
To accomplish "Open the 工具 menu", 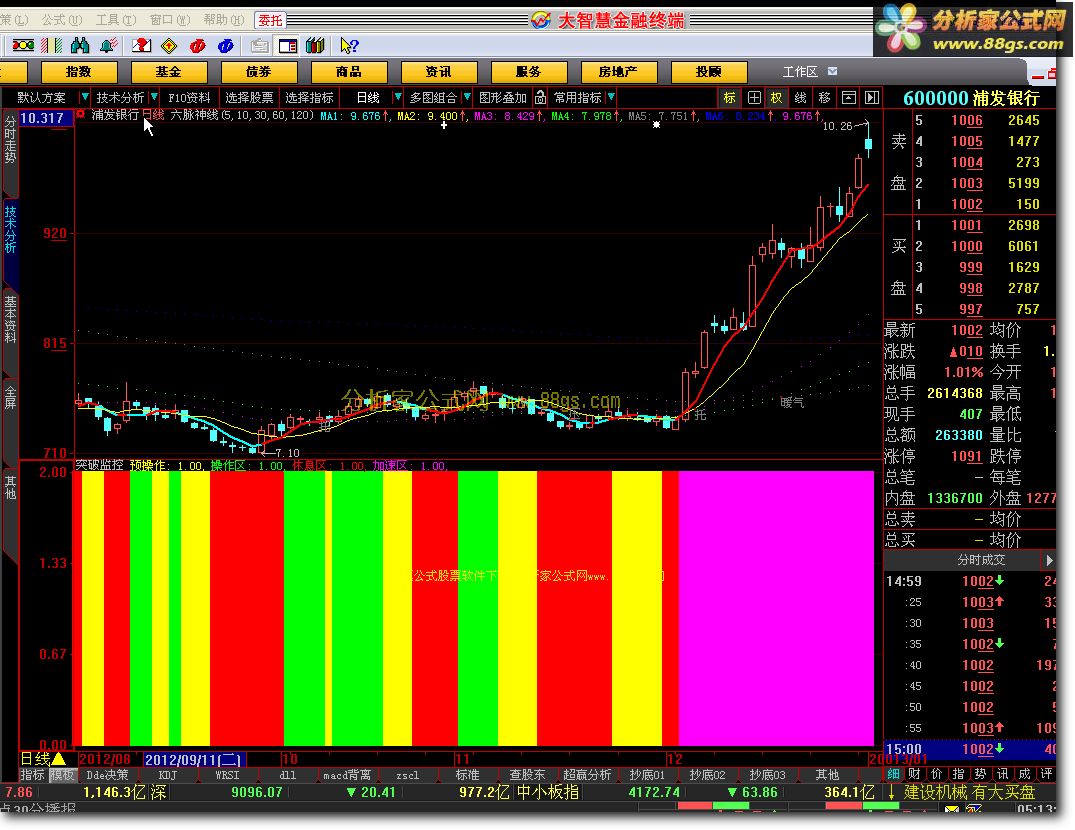I will point(115,20).
